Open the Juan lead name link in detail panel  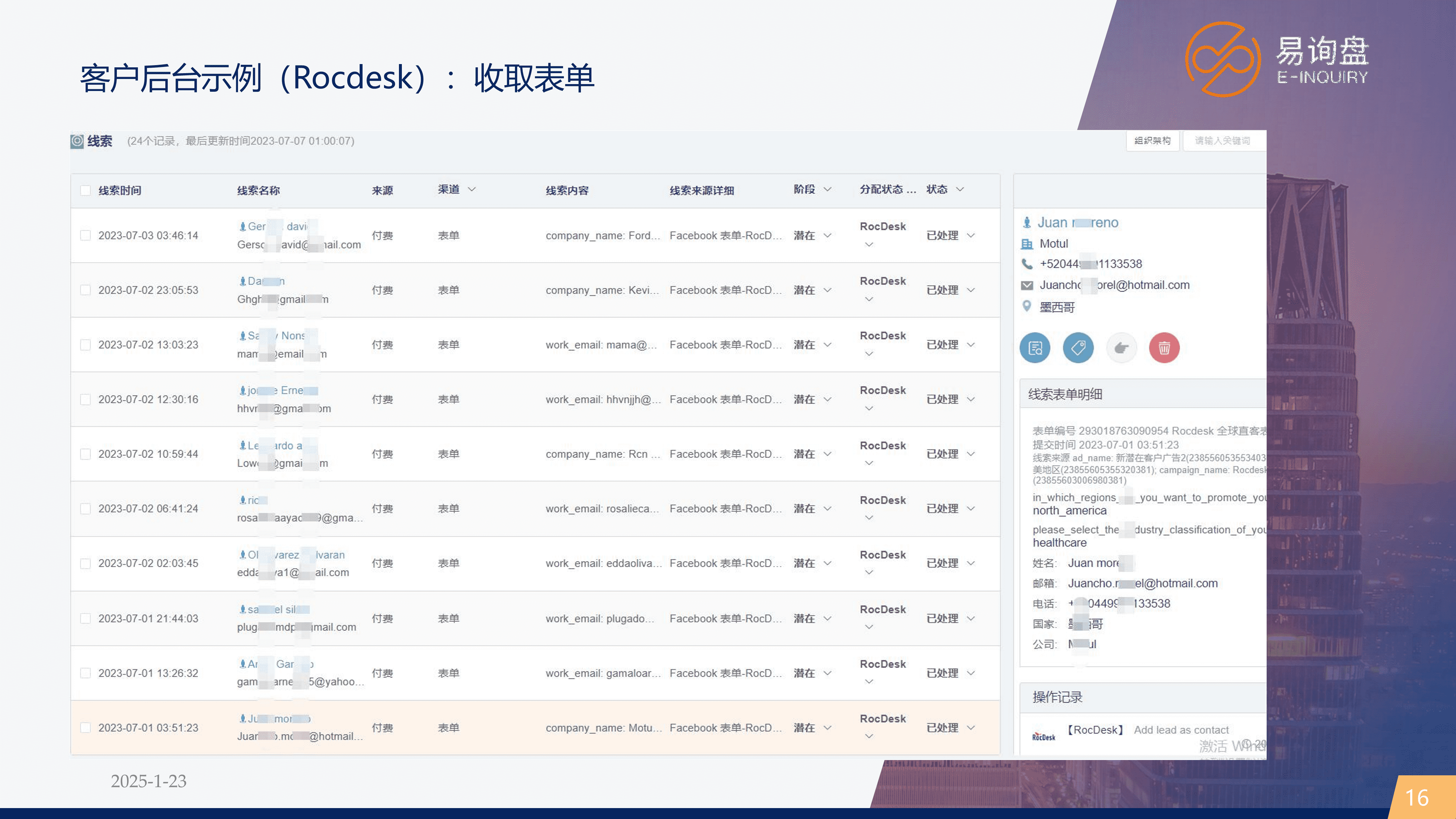1078,223
